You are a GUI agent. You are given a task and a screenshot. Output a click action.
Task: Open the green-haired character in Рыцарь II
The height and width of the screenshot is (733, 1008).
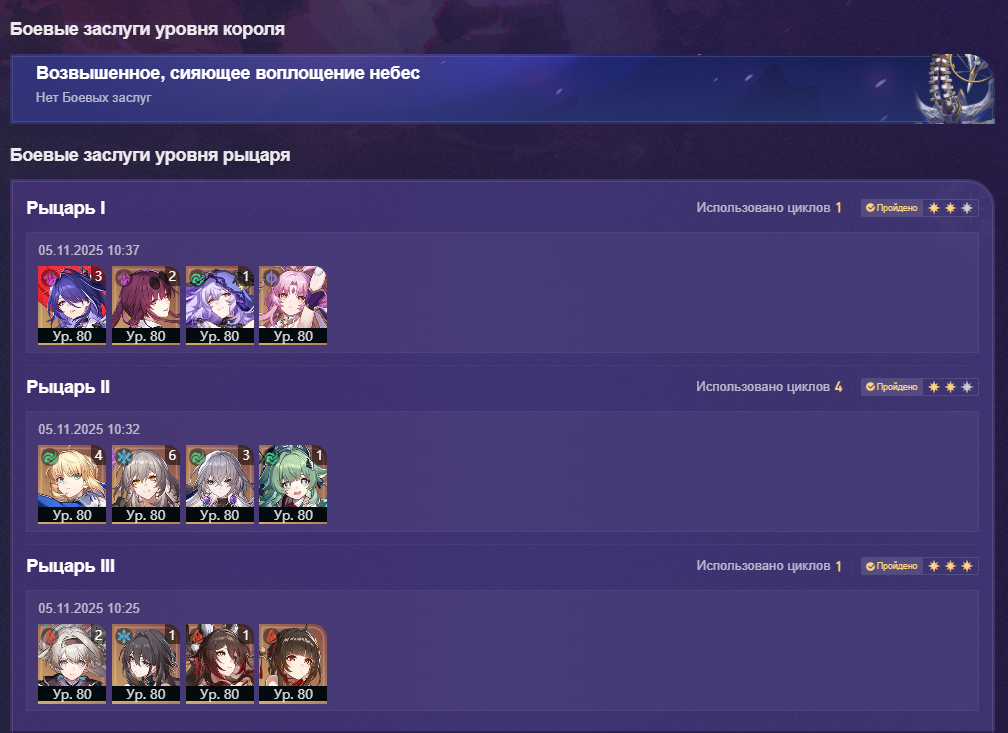(x=293, y=484)
